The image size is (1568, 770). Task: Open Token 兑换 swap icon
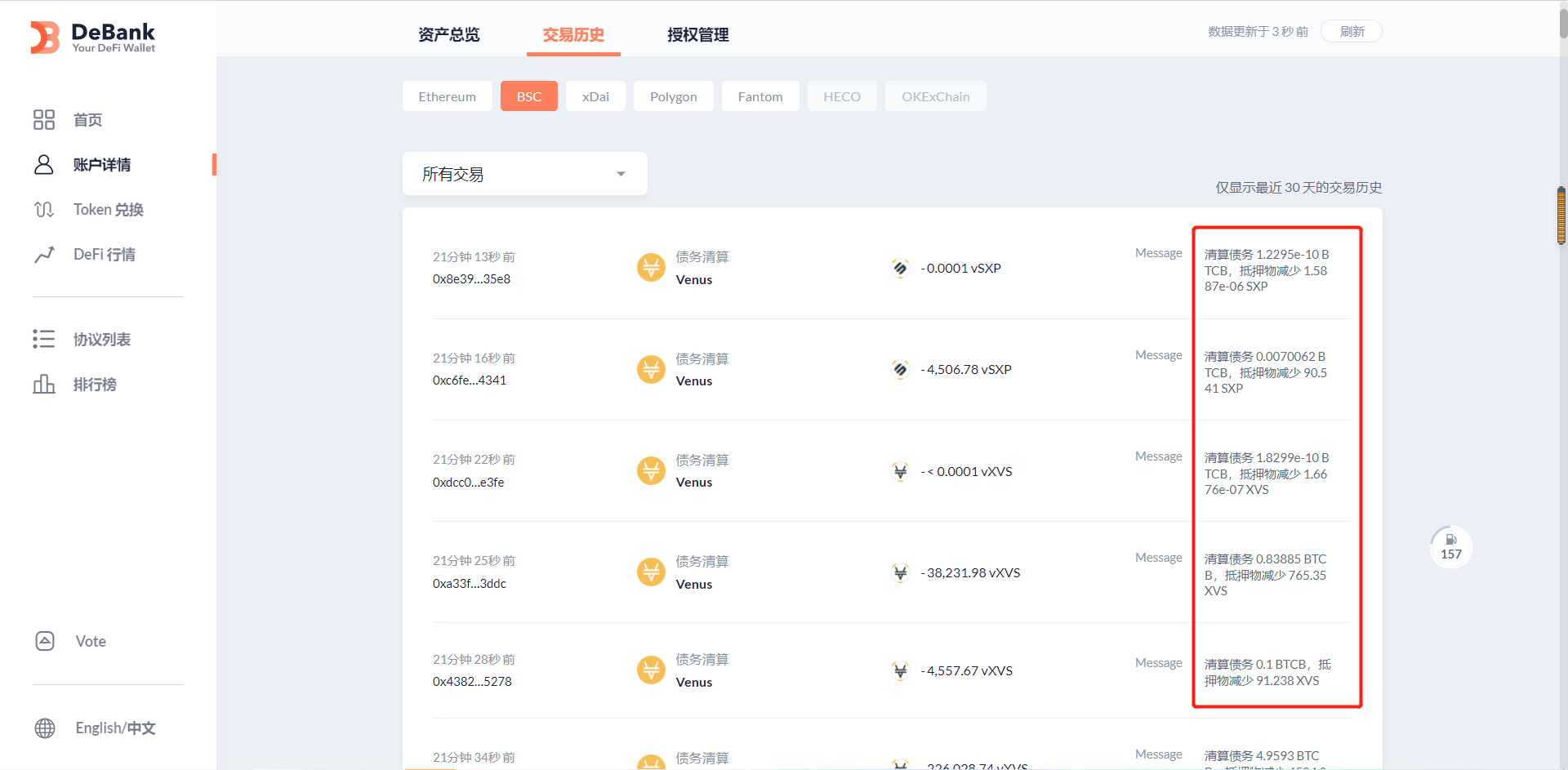(44, 210)
